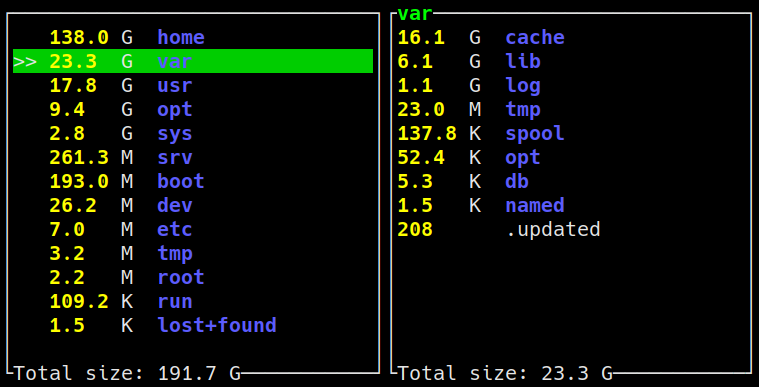Select the cache directory in var pane
Viewport: 759px width, 387px height.
tap(571, 37)
